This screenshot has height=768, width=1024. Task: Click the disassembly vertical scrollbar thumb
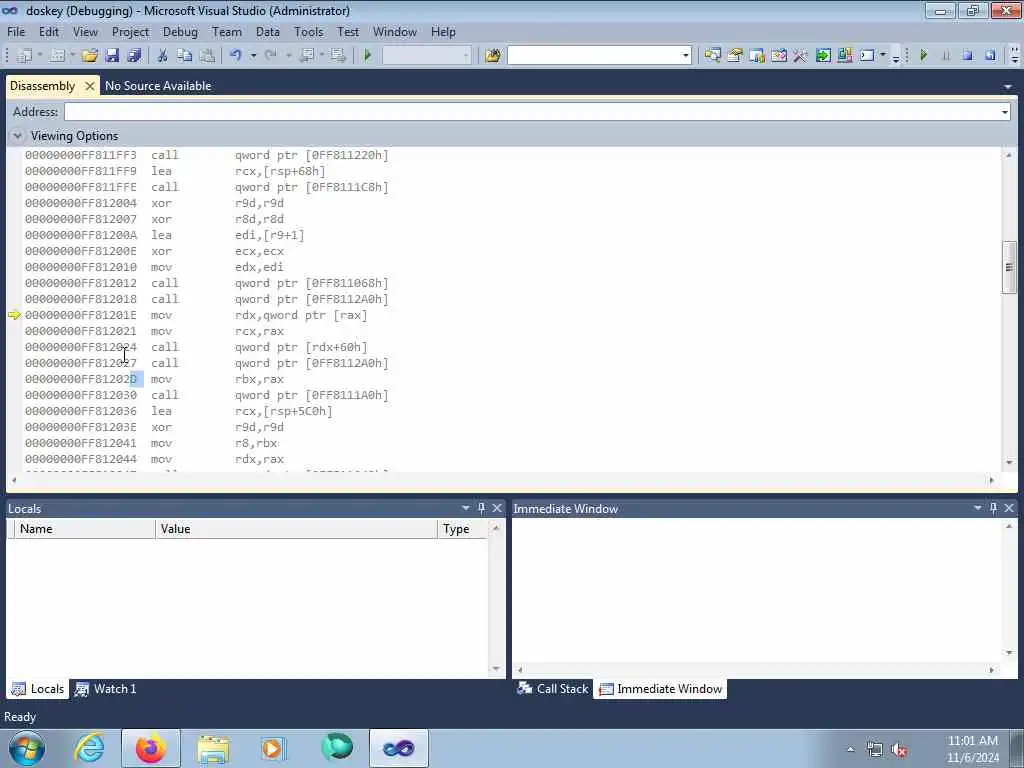(x=1008, y=268)
